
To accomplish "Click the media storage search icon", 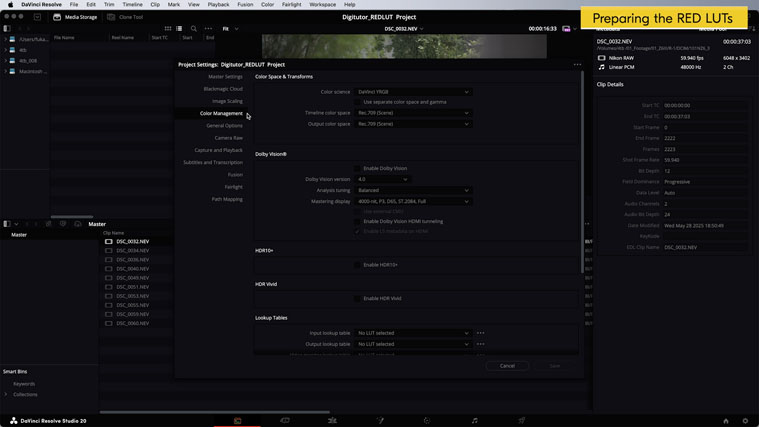I will click(x=194, y=29).
